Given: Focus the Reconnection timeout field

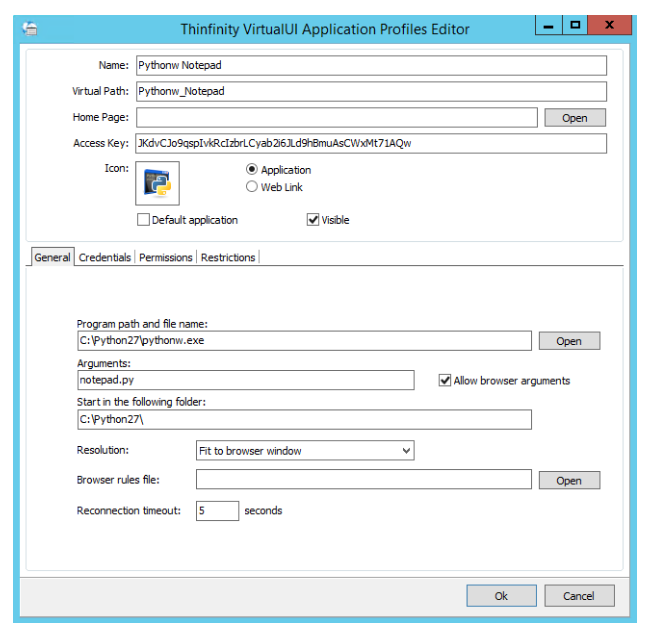Looking at the screenshot, I should (217, 511).
